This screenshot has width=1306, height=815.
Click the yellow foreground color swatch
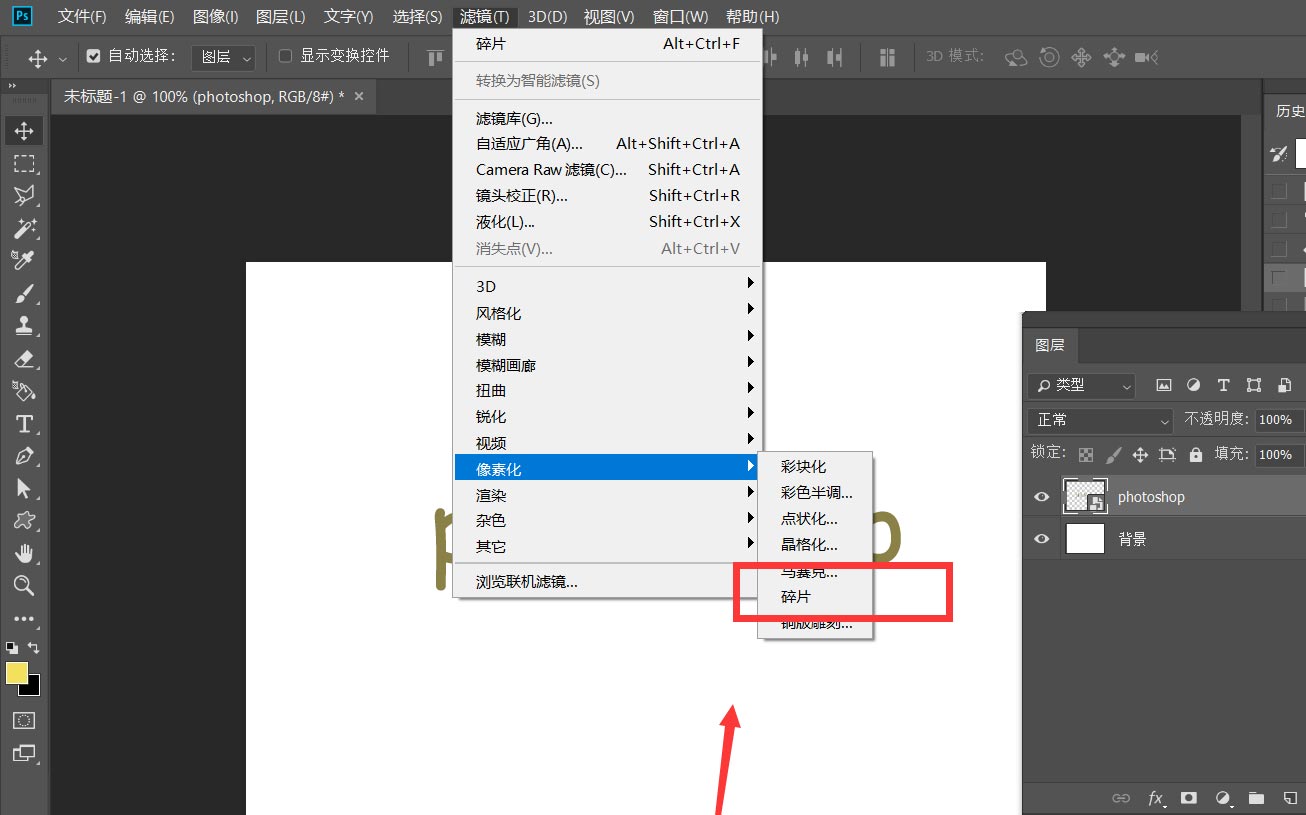16,673
